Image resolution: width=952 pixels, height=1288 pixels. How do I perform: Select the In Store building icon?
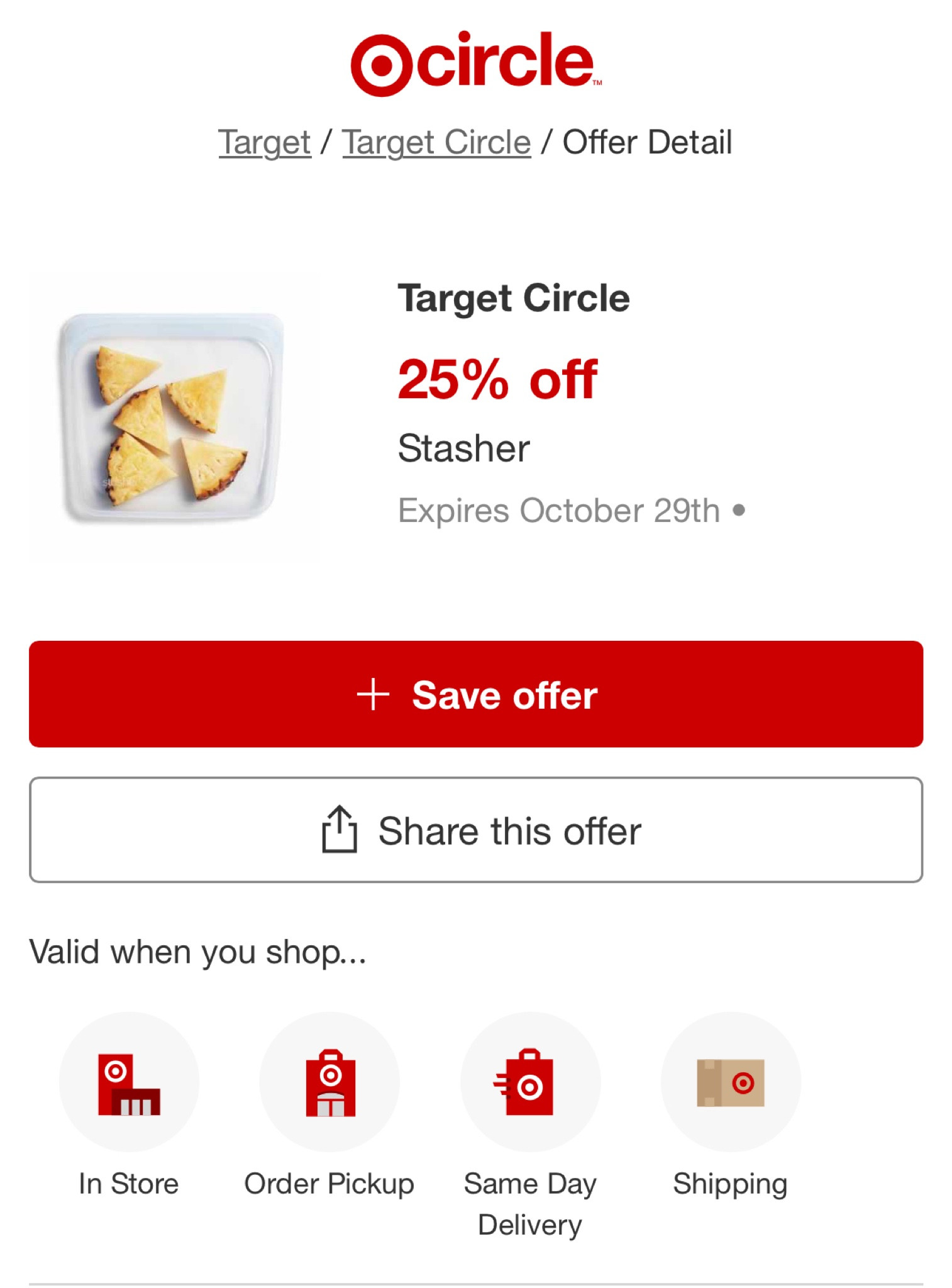129,1083
